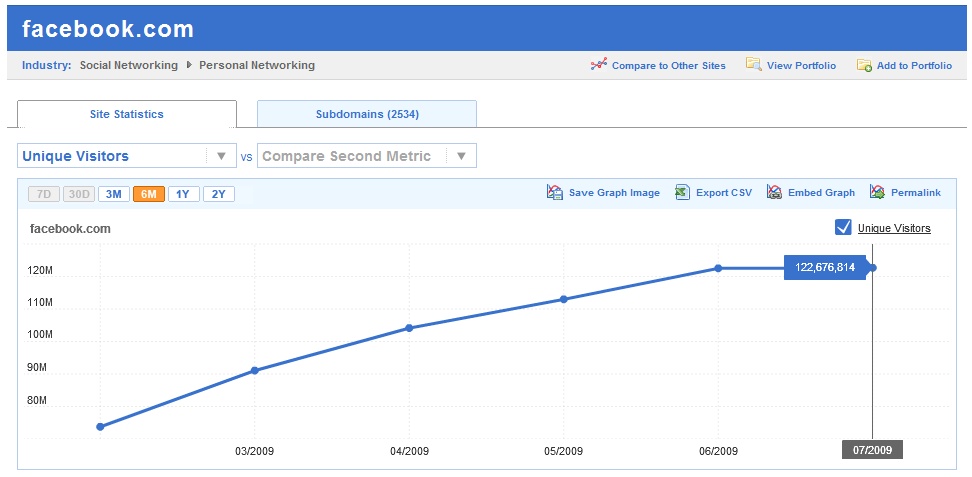Click the 80M y-axis label
This screenshot has height=477, width=972.
[37, 400]
